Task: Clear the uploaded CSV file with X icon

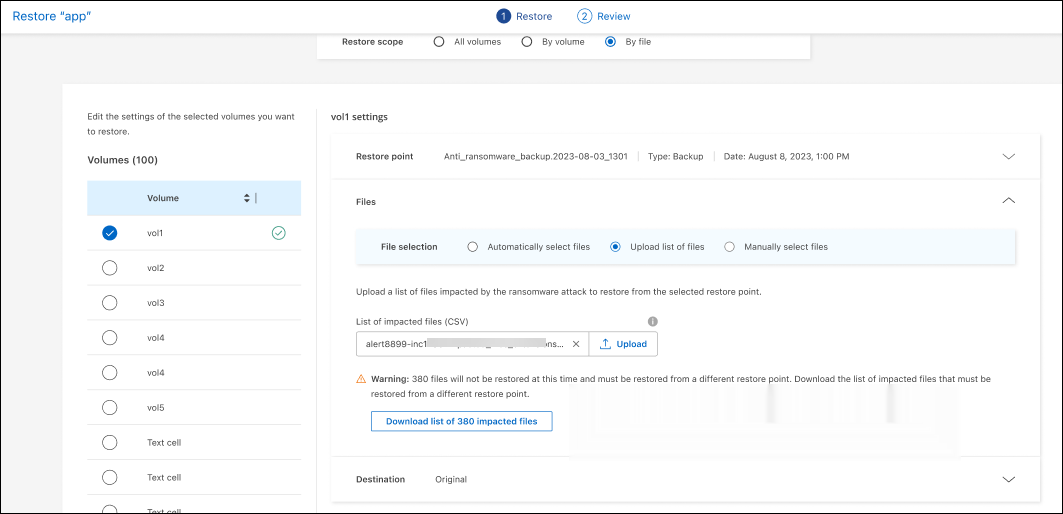Action: [x=576, y=344]
